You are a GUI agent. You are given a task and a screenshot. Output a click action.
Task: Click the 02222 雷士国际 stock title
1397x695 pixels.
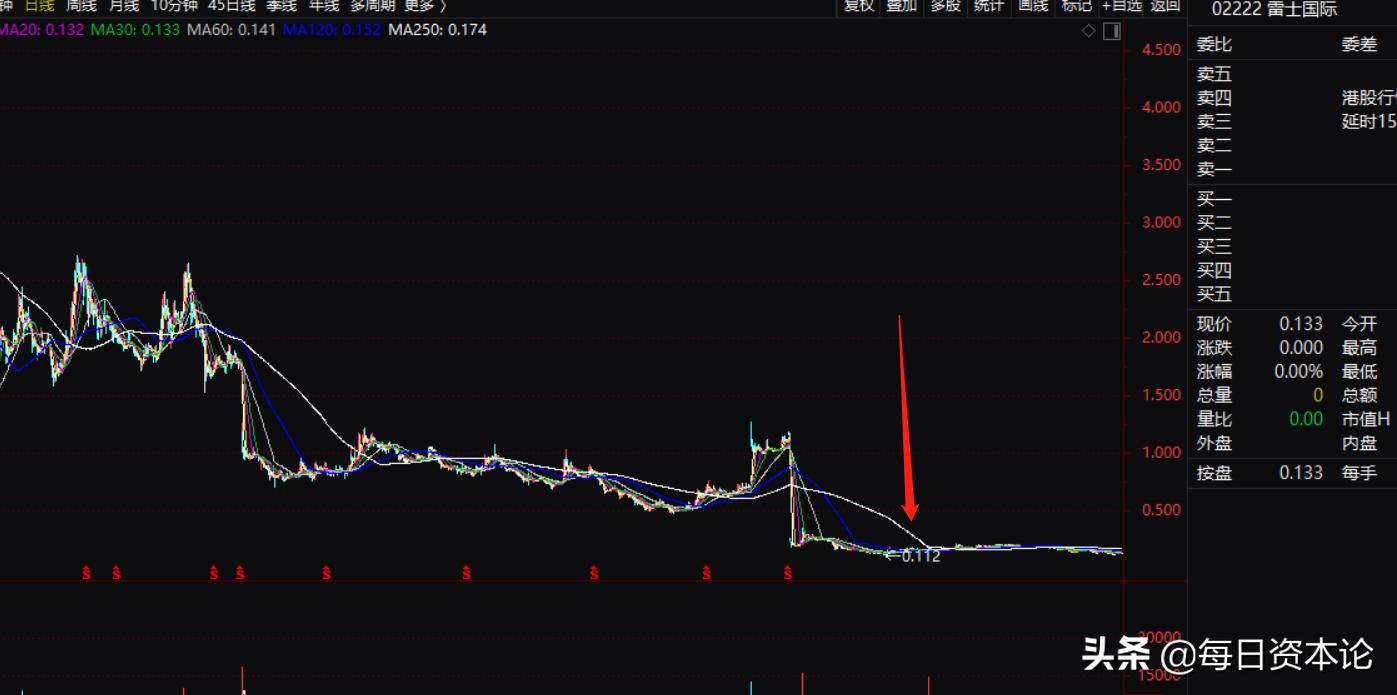point(1274,9)
